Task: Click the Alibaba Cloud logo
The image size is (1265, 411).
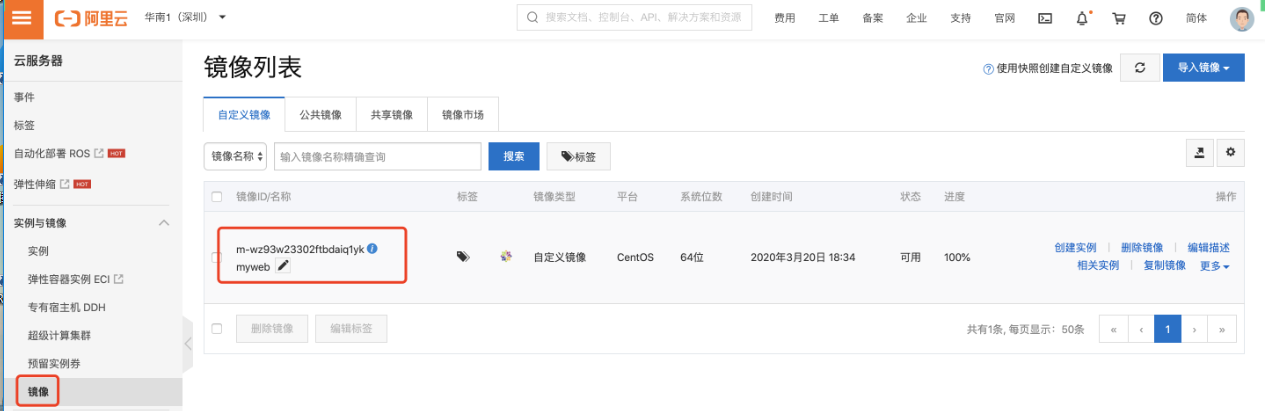Action: (x=91, y=18)
